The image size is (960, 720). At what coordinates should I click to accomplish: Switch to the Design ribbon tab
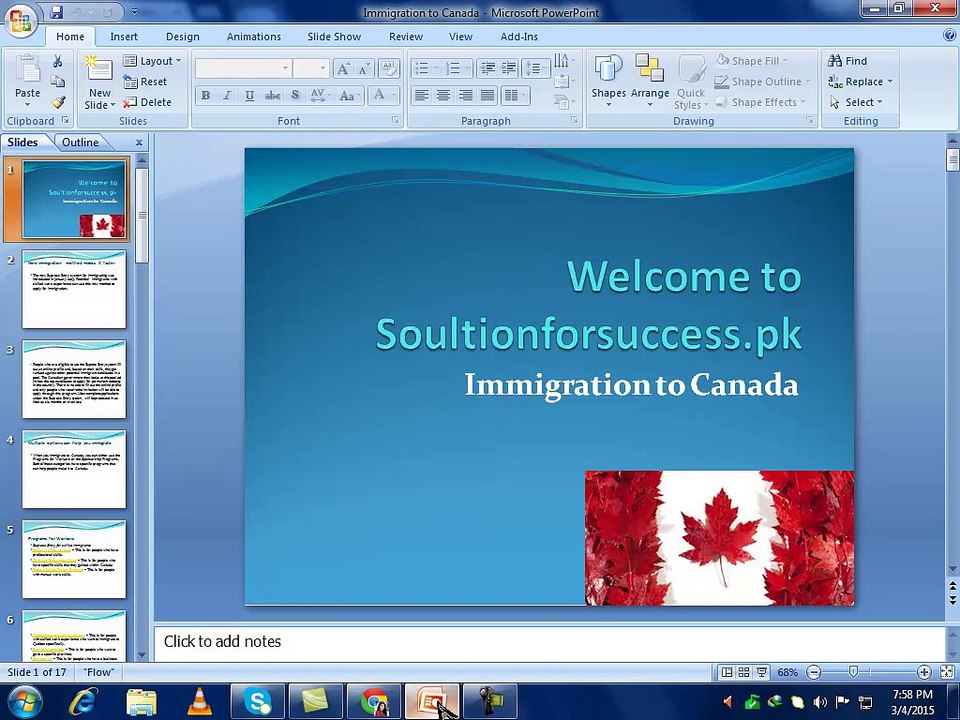pyautogui.click(x=182, y=37)
